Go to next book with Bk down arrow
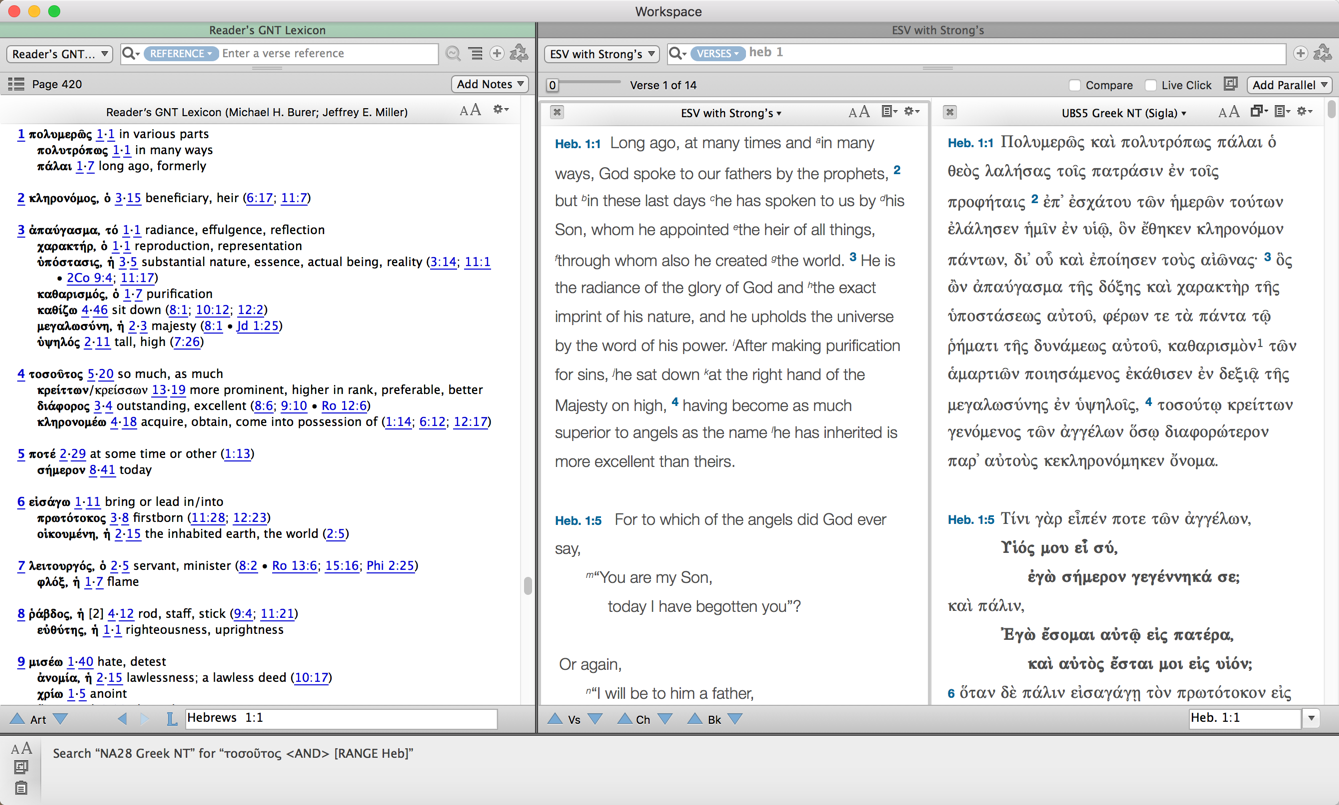This screenshot has height=805, width=1339. [735, 719]
